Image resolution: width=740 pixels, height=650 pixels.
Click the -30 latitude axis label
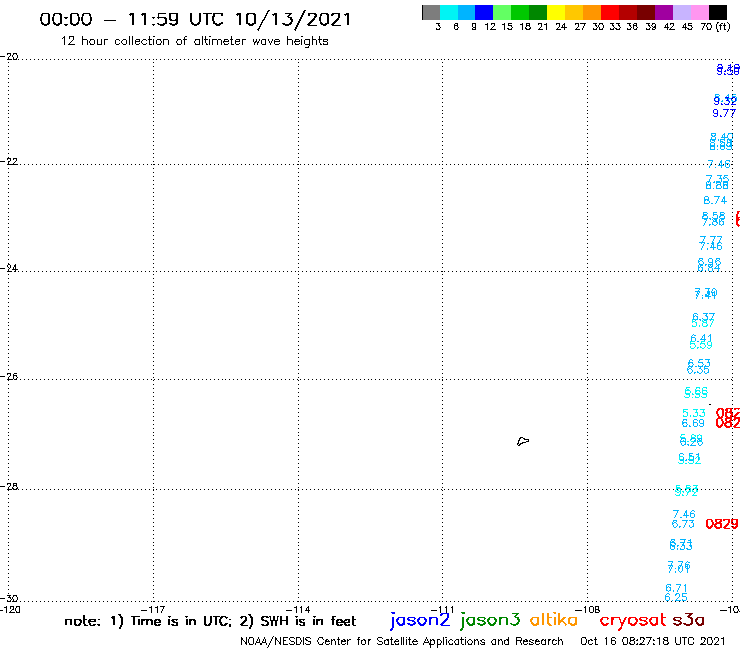[x=9, y=599]
